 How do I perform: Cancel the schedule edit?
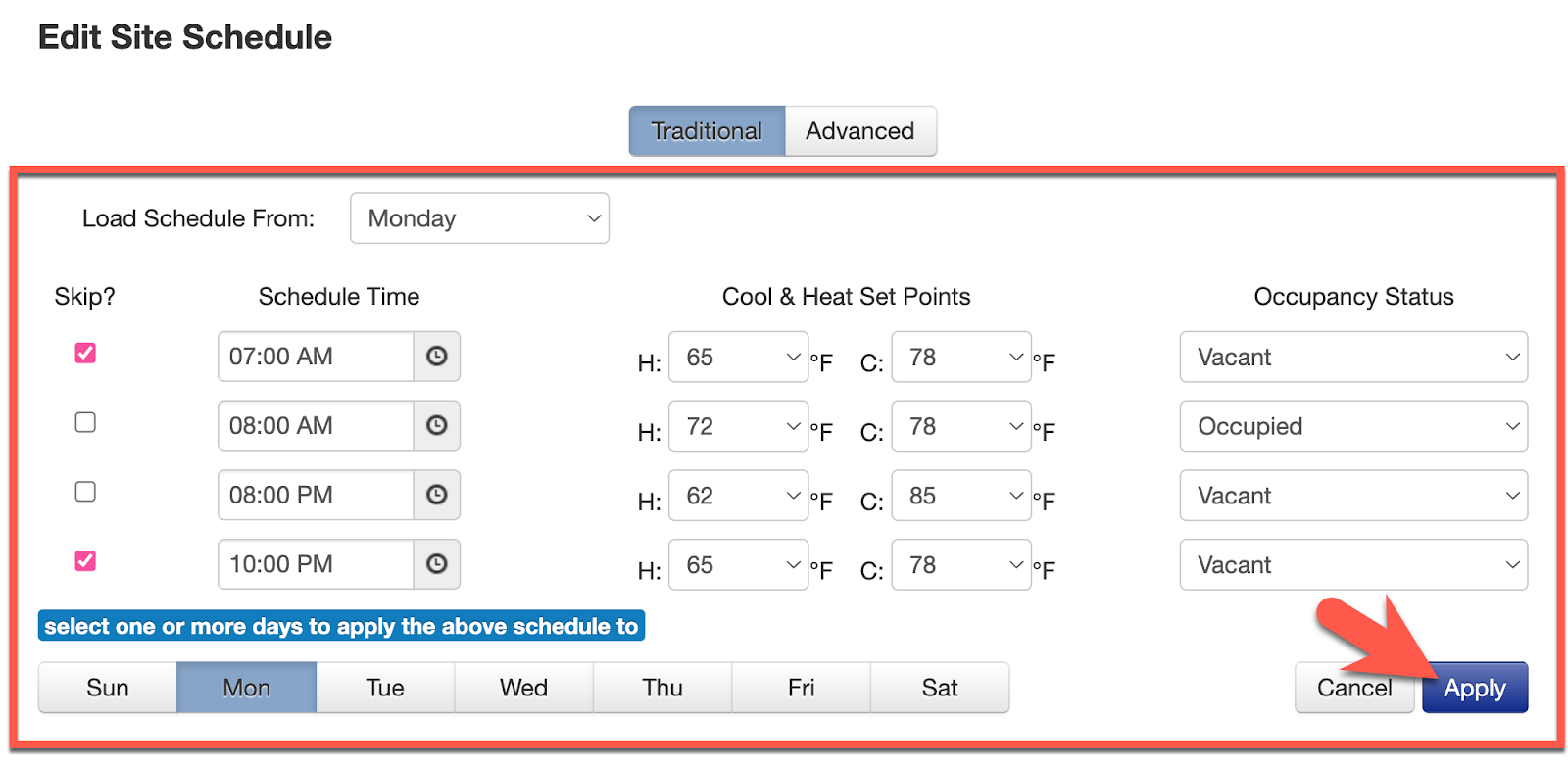coord(1353,688)
